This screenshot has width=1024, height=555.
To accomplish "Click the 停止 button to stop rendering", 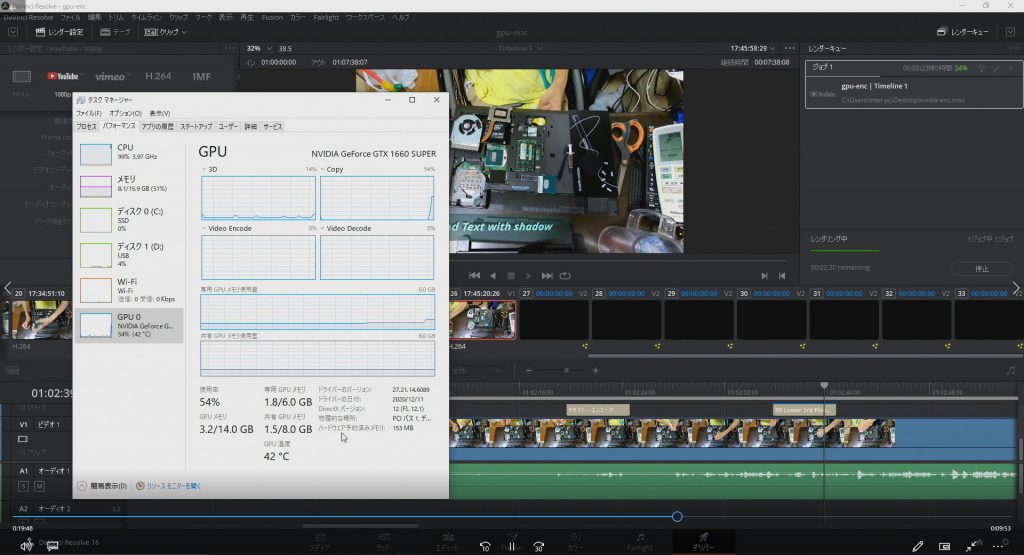I will [981, 269].
